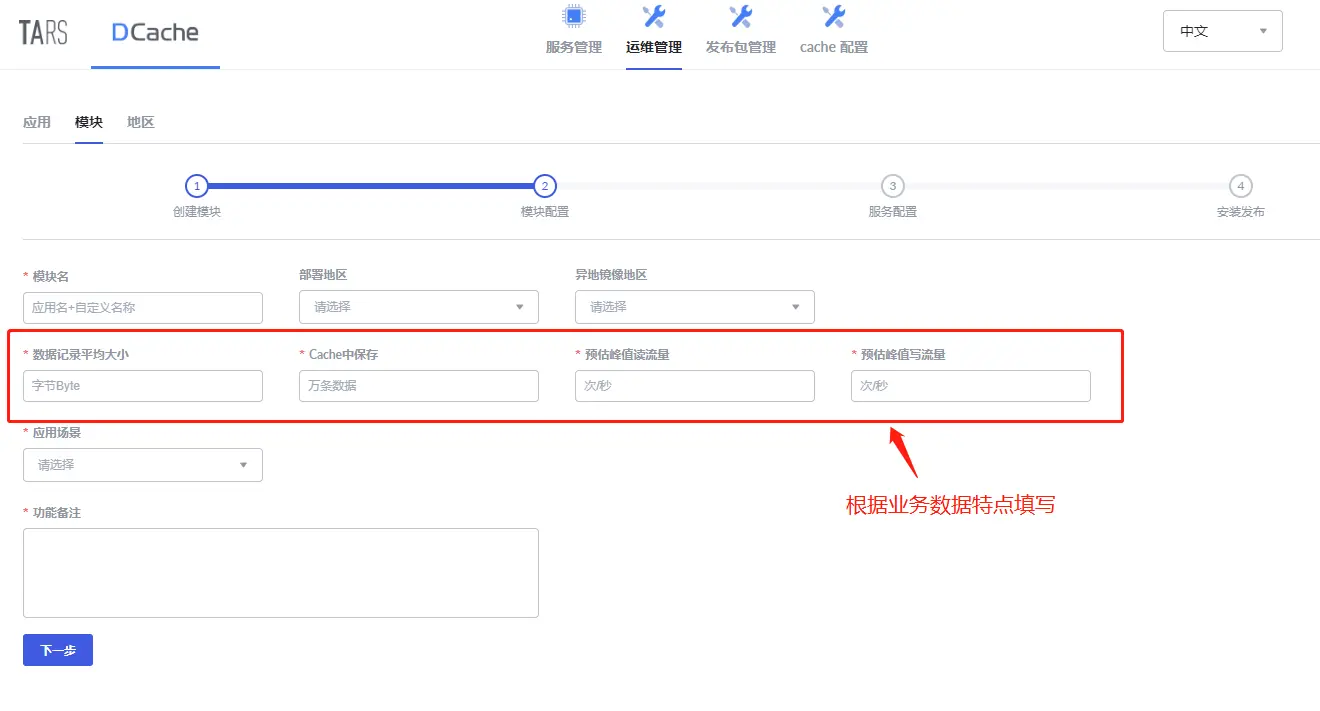
Task: Focus the 数据记录平均大小 input field
Action: click(x=143, y=386)
